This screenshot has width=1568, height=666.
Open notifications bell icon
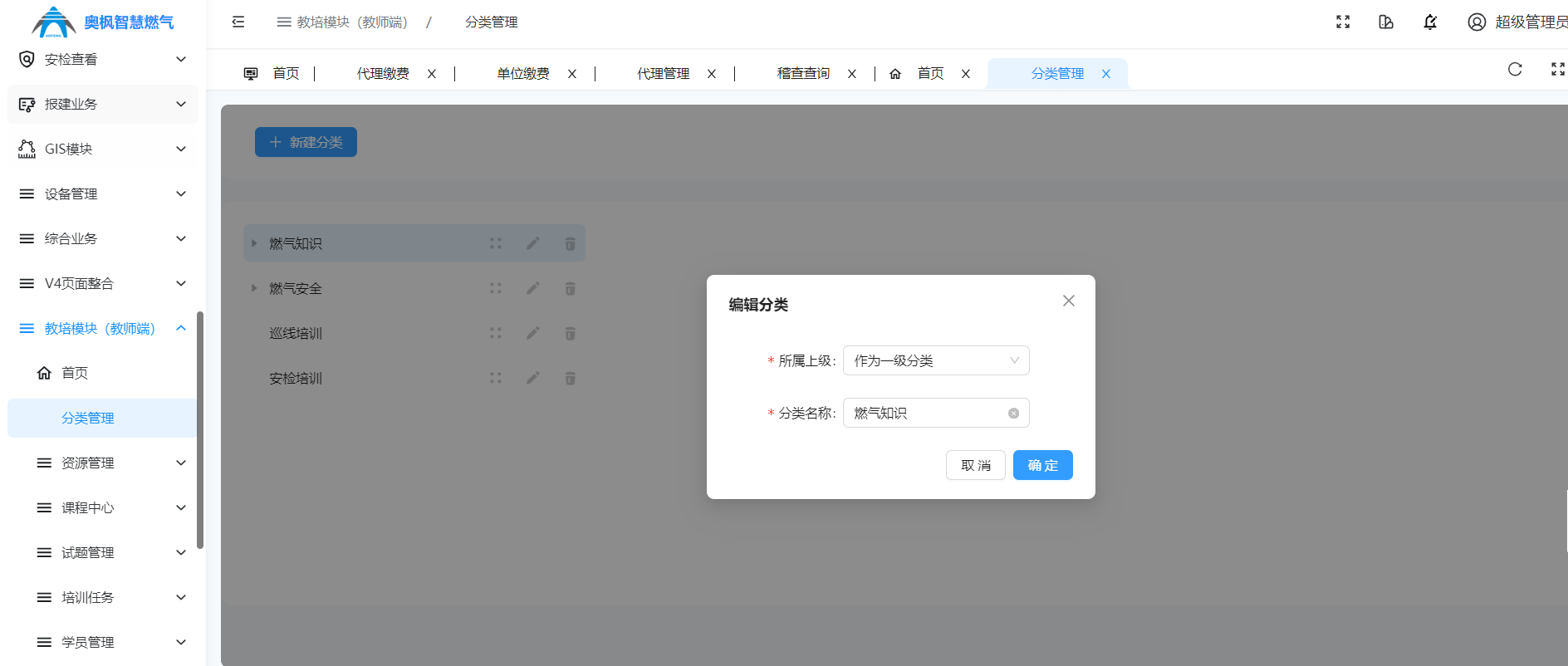click(x=1430, y=22)
